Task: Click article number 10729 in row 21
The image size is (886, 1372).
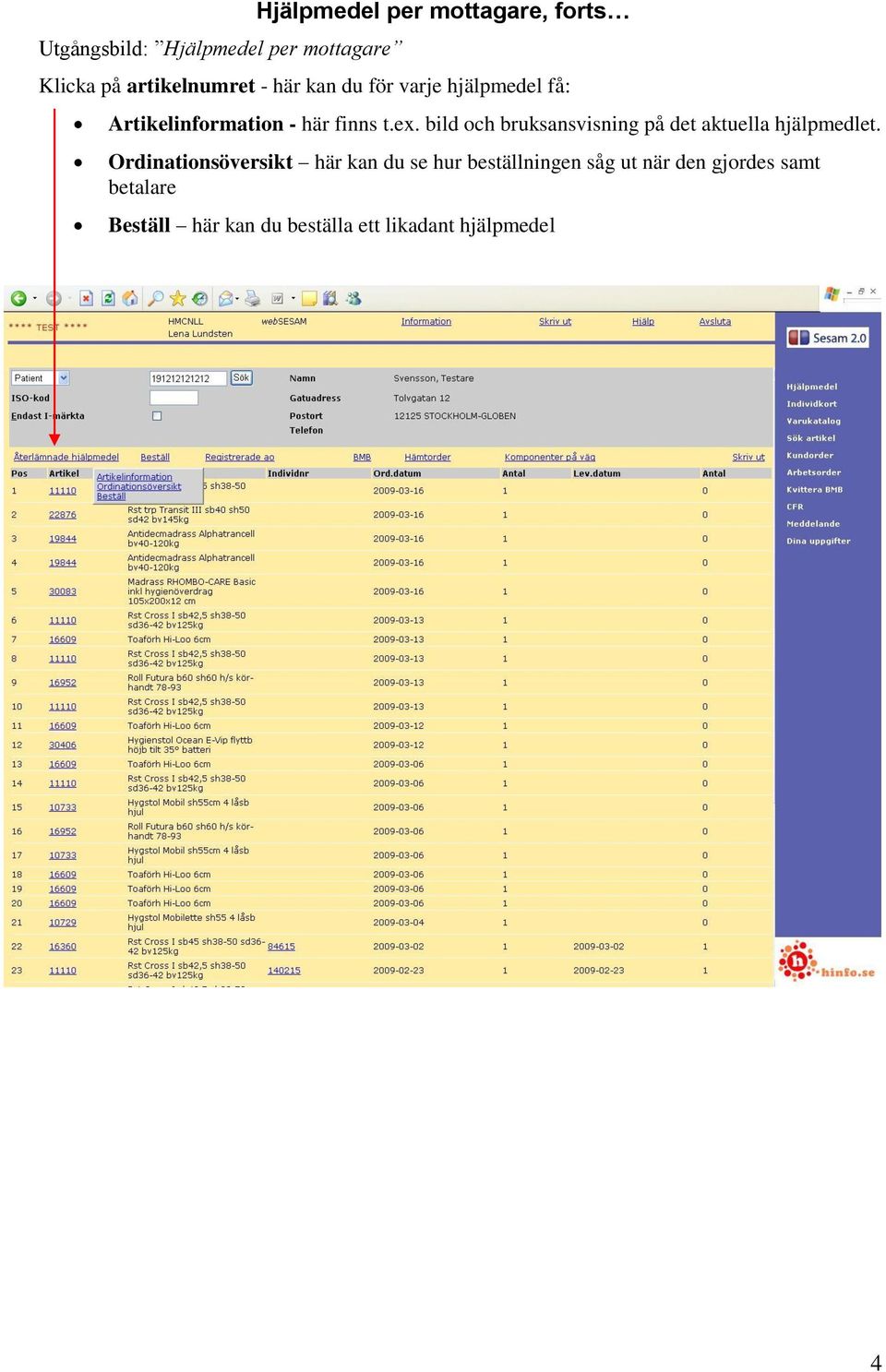Action: tap(63, 923)
